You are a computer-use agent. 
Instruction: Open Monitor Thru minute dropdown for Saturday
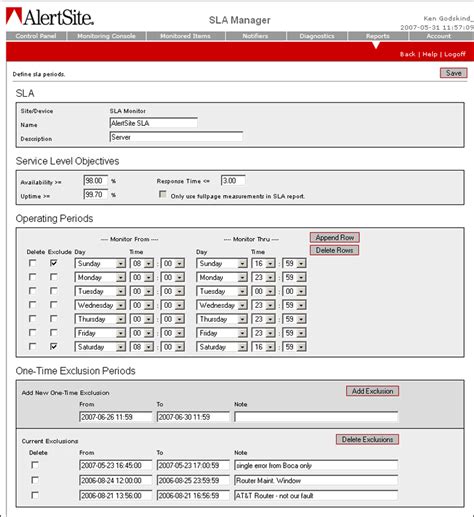(x=294, y=347)
